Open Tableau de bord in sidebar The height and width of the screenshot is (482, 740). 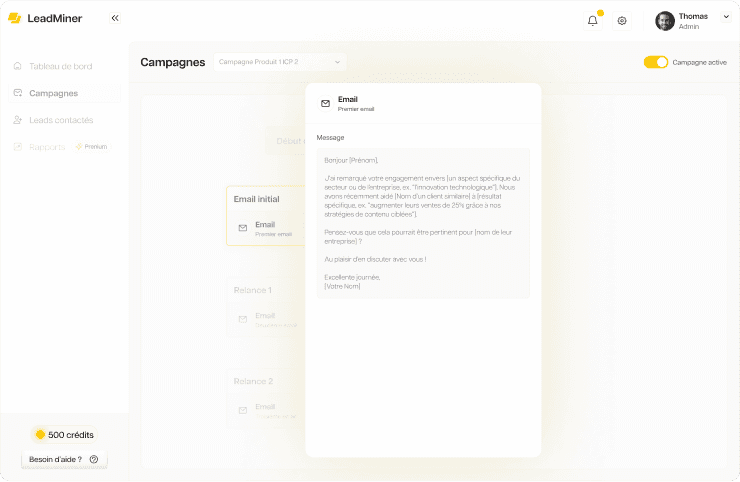coord(65,66)
